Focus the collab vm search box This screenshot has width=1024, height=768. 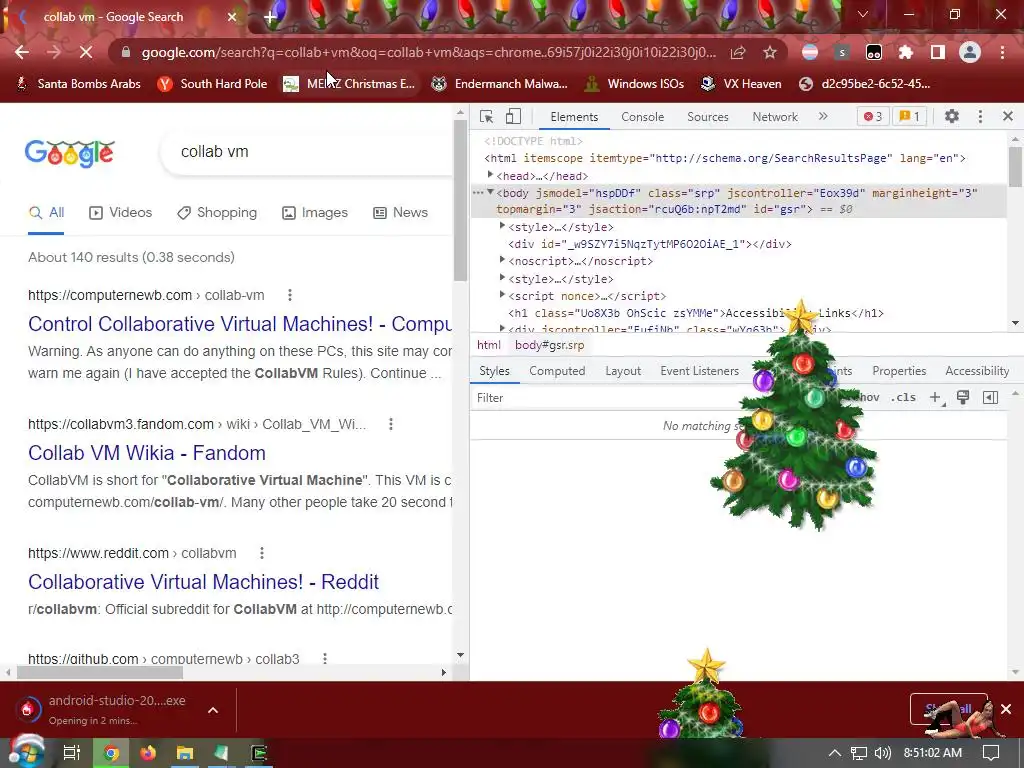tap(307, 152)
